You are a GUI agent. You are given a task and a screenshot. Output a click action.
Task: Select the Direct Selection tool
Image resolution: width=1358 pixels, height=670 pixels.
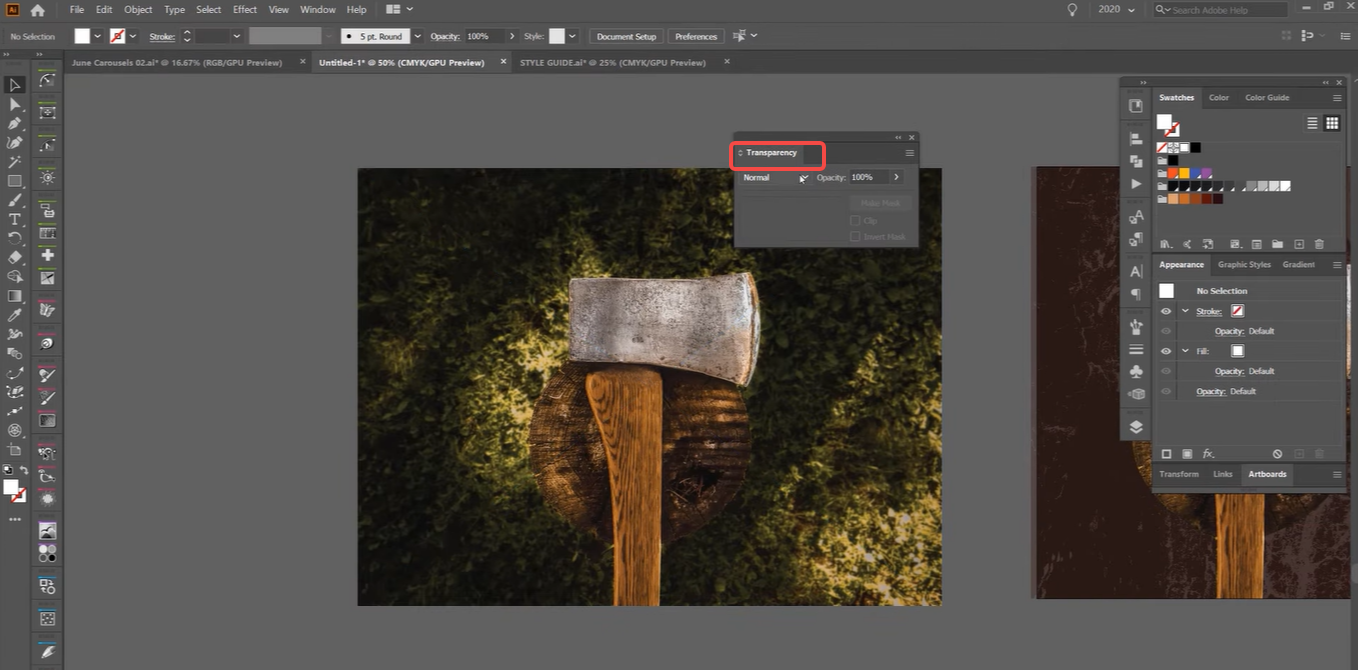click(x=14, y=104)
